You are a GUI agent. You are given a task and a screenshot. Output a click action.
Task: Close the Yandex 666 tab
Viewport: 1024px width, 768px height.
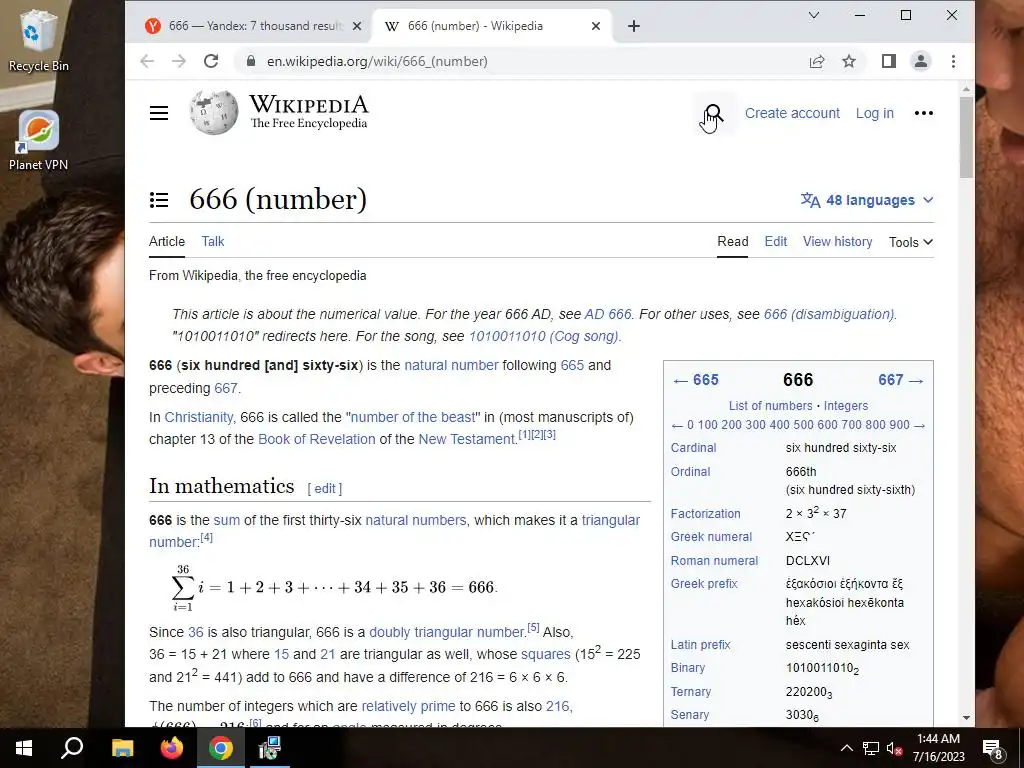pyautogui.click(x=357, y=26)
